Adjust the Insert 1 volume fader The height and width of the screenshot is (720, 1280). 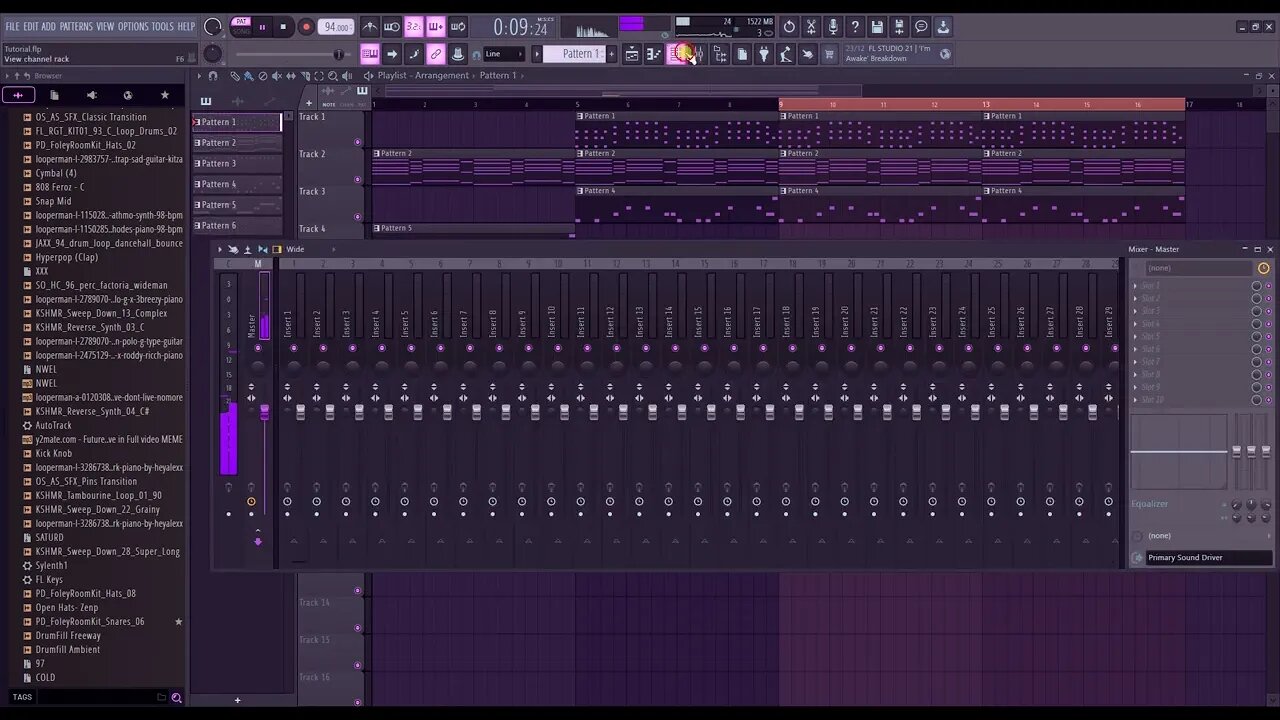click(x=301, y=411)
